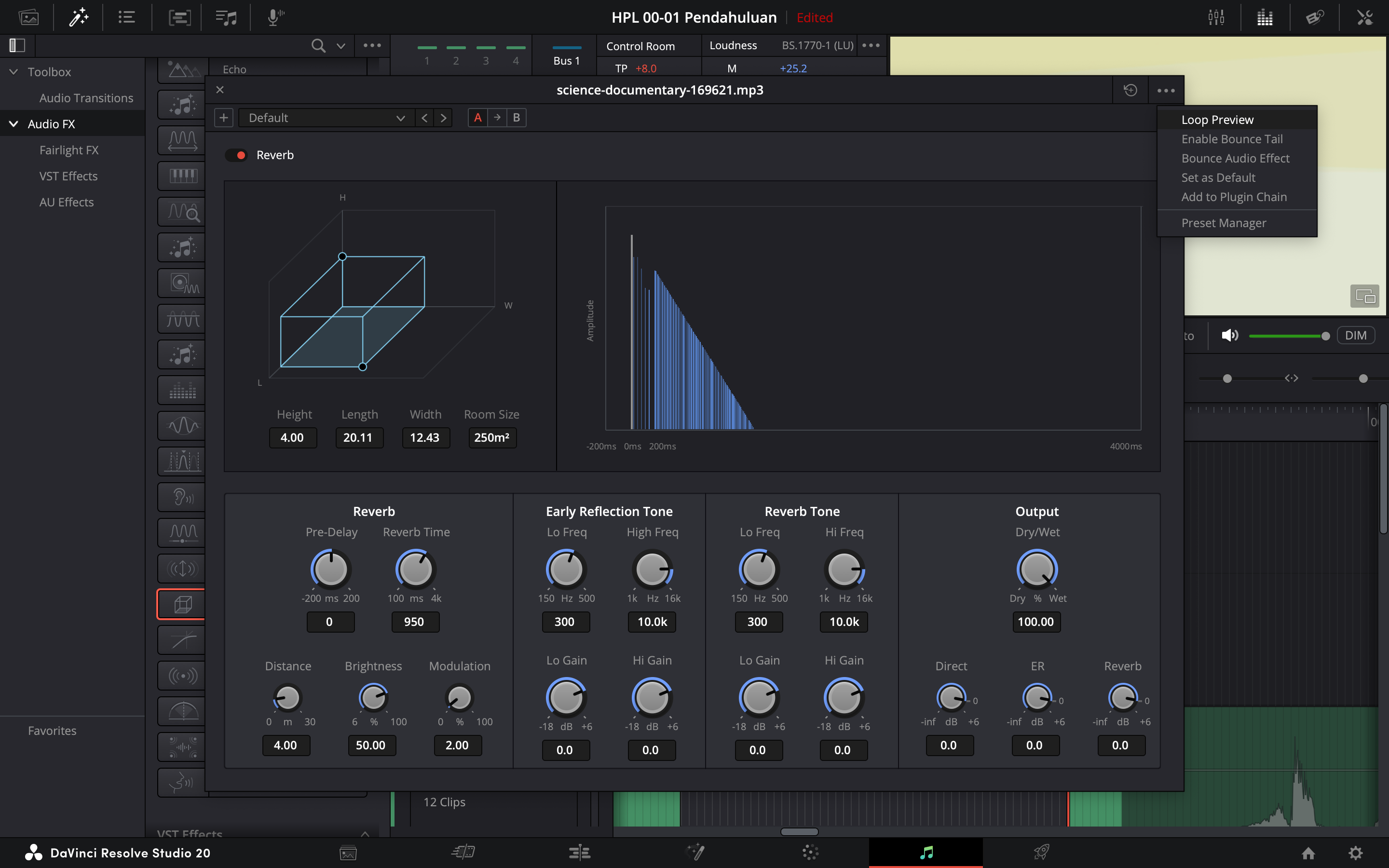Toggle the DIM monitor button
Image resolution: width=1389 pixels, height=868 pixels.
1355,335
